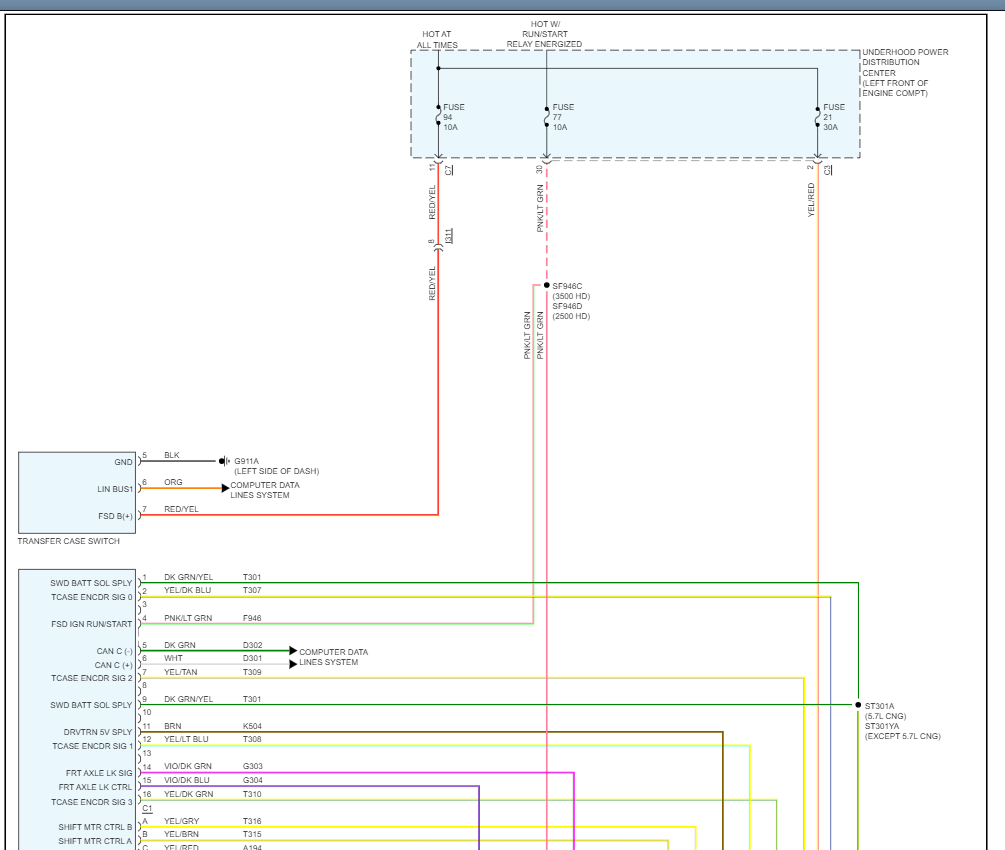Click the T307 circuit code
The image size is (1005, 850).
point(252,591)
